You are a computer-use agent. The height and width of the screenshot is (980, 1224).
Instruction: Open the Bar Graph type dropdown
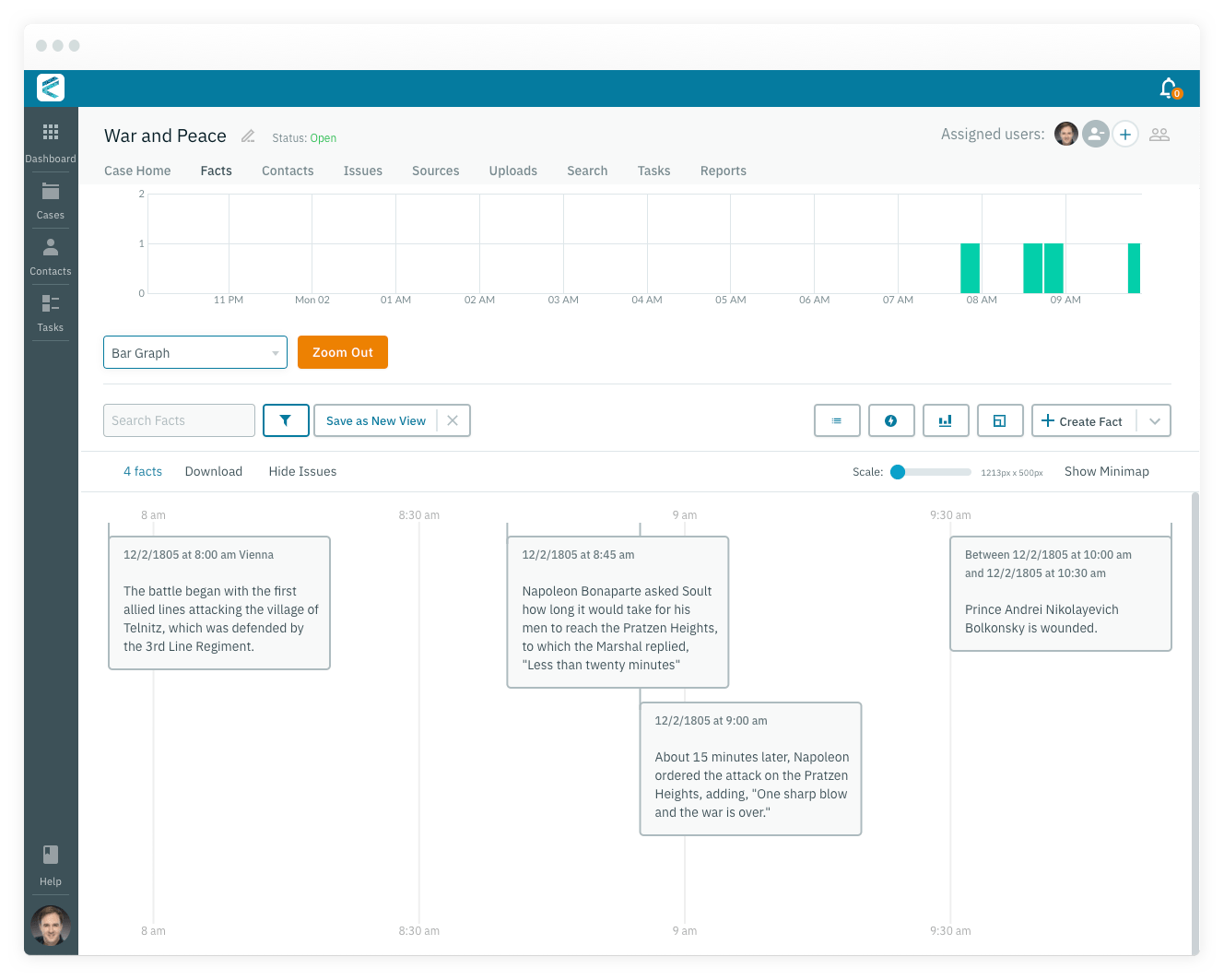click(x=195, y=352)
